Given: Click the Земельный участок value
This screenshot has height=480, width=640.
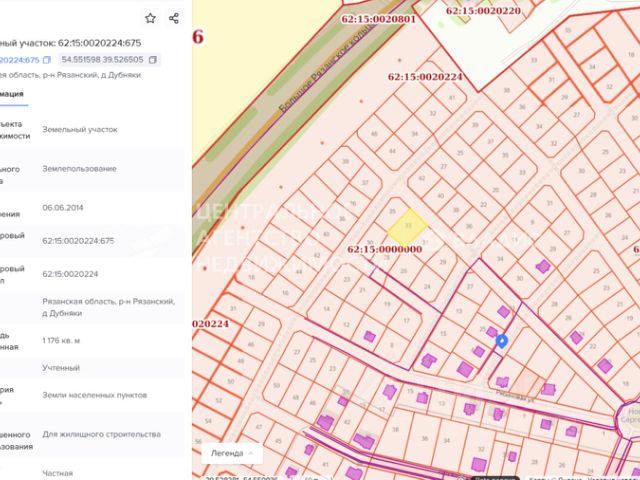Looking at the screenshot, I should click(80, 129).
